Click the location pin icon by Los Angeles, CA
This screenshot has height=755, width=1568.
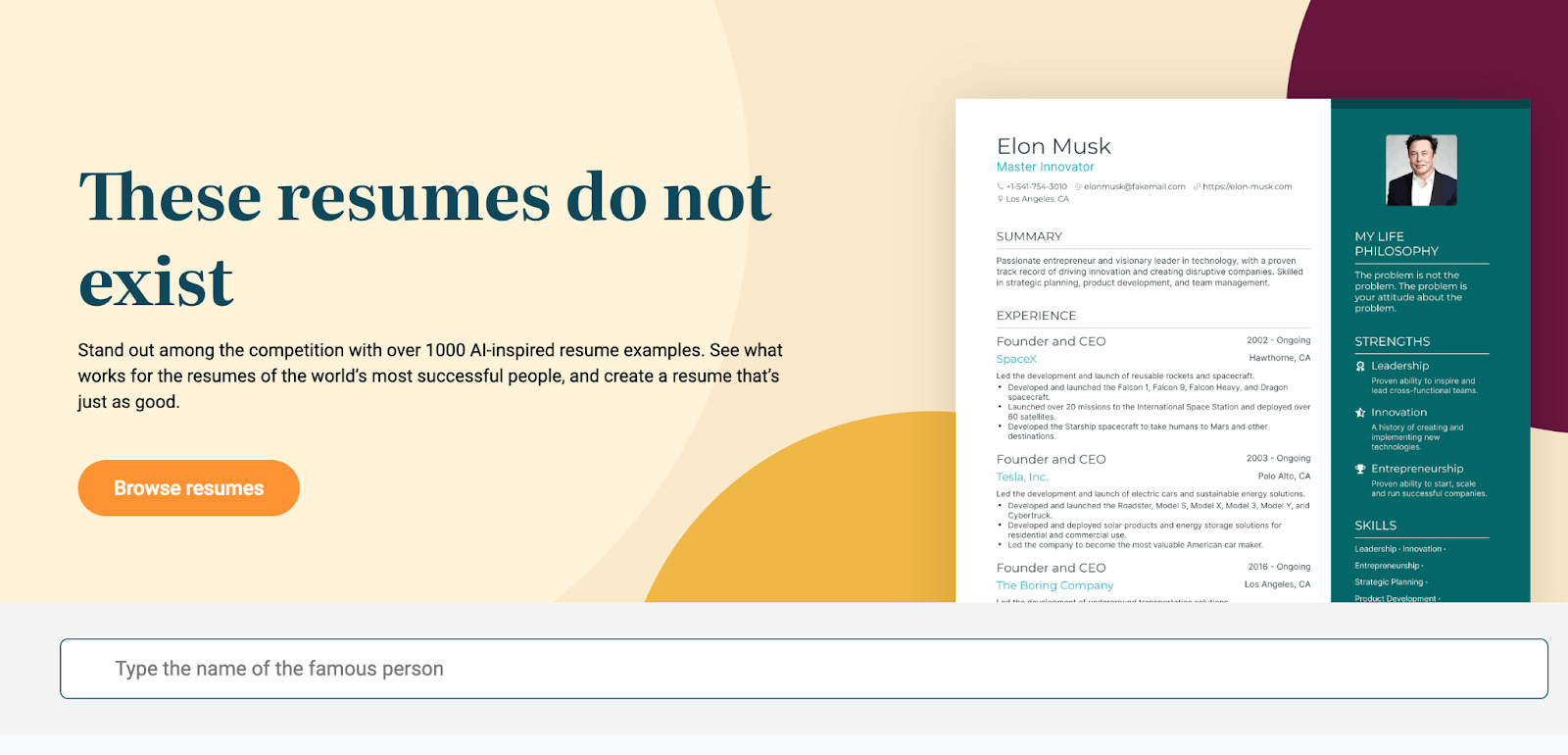(1001, 199)
